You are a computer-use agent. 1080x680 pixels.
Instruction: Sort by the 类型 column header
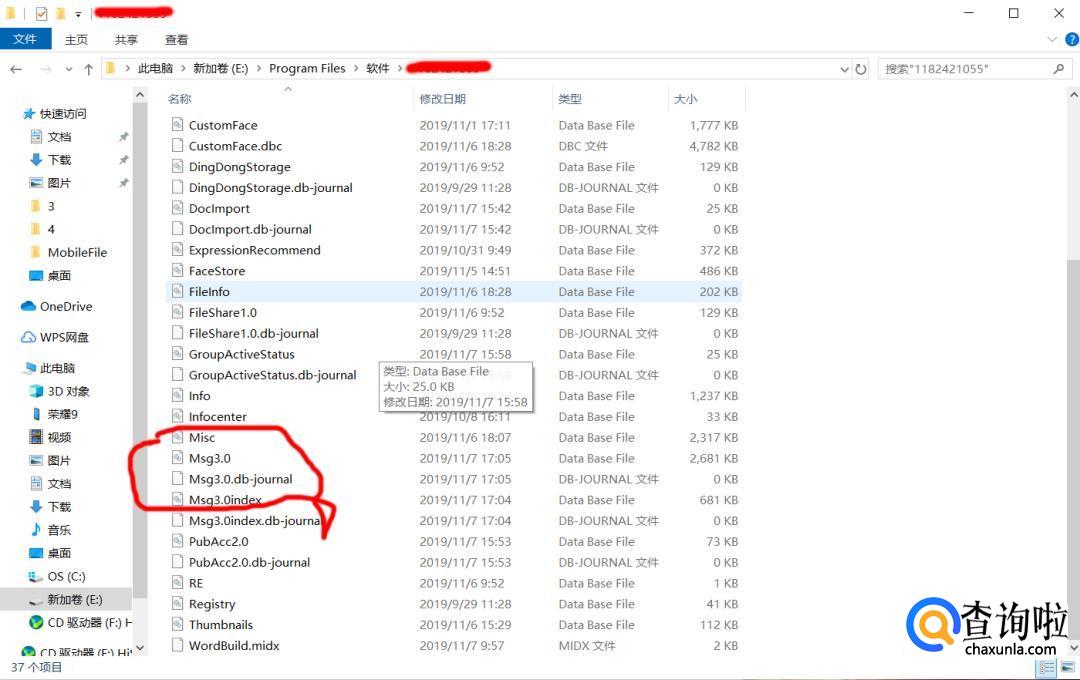click(570, 99)
